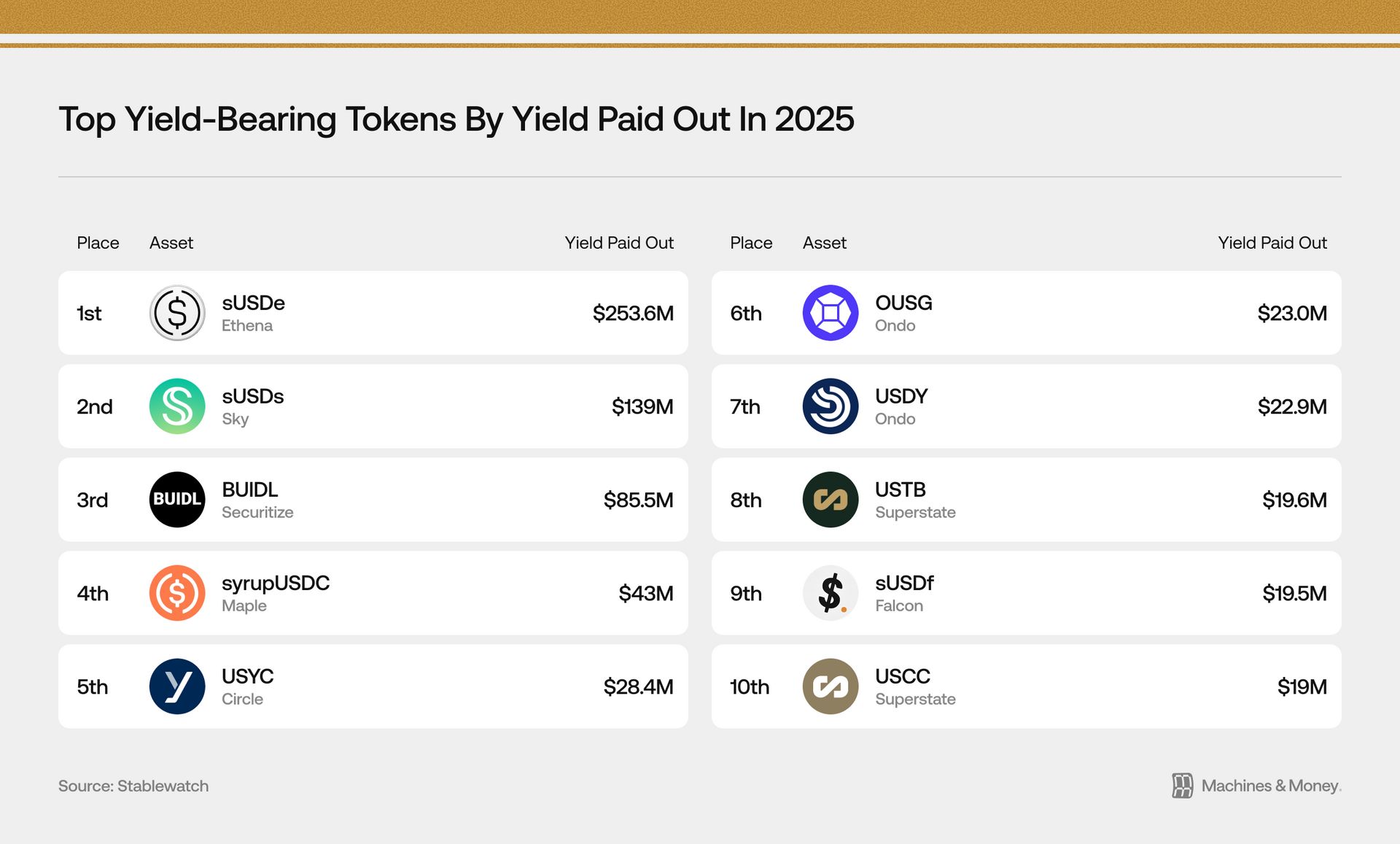Click the right table Asset column header
This screenshot has height=844, width=1400.
click(824, 243)
